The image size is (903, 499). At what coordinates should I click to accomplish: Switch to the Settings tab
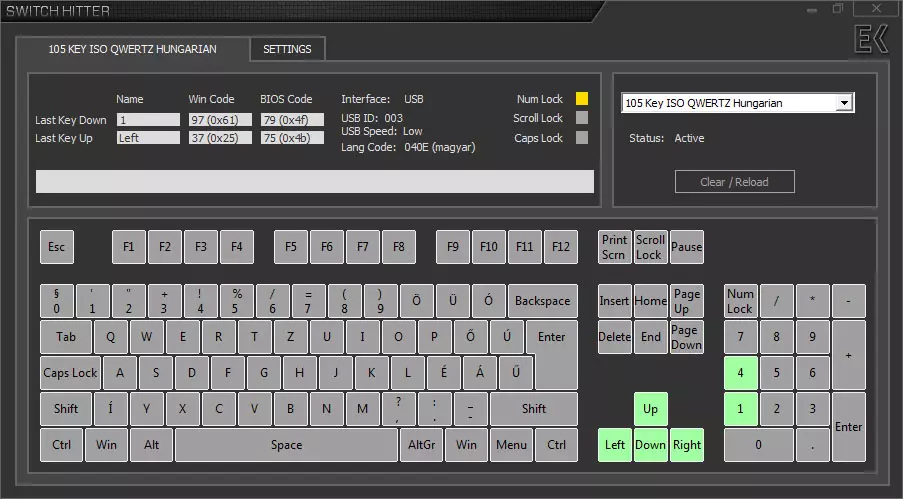point(287,49)
